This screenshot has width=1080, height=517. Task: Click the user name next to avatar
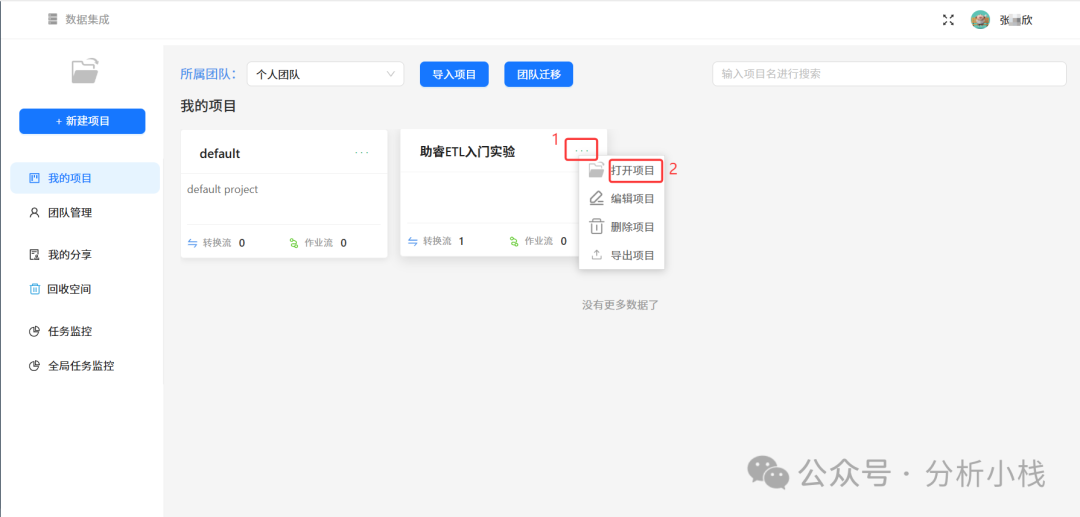[1016, 21]
